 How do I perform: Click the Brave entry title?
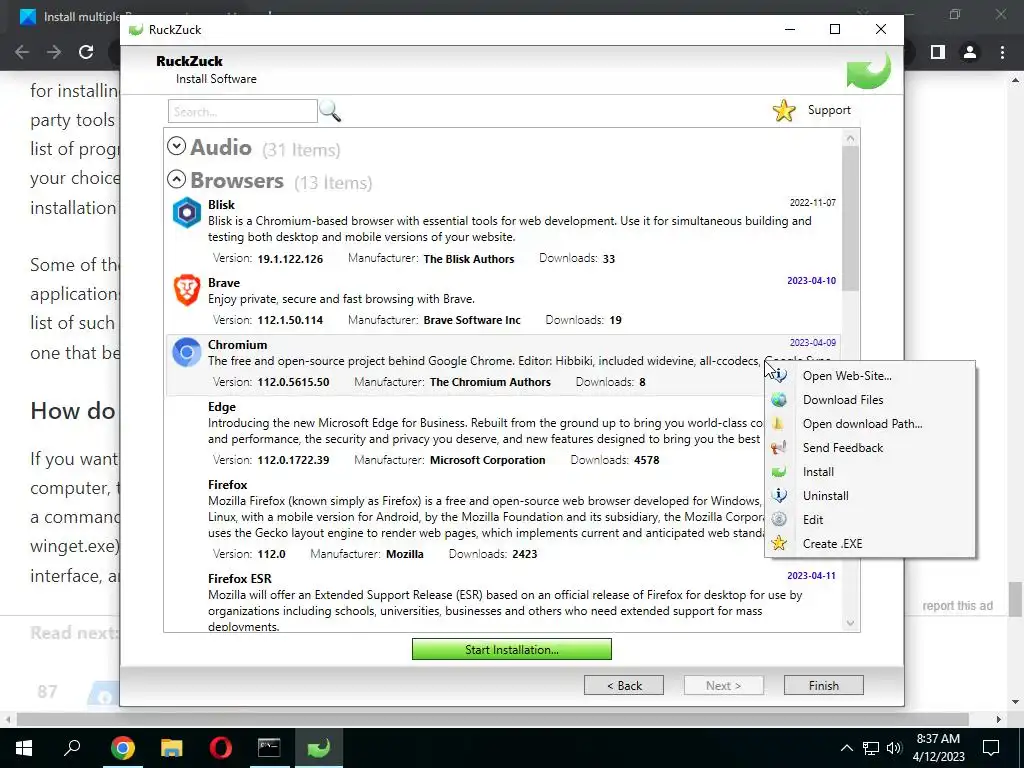tap(224, 283)
